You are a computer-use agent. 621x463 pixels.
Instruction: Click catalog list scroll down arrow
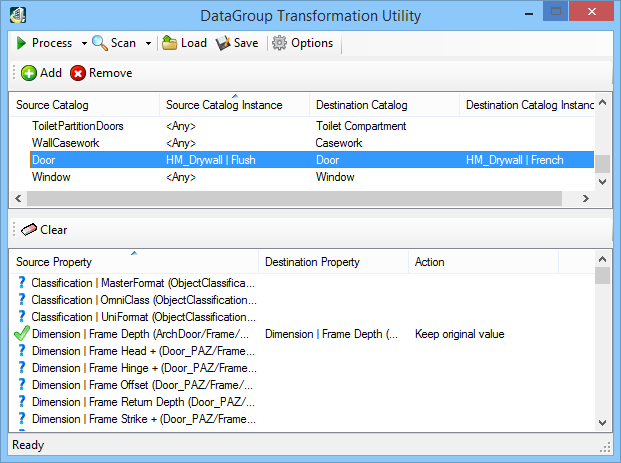point(603,182)
